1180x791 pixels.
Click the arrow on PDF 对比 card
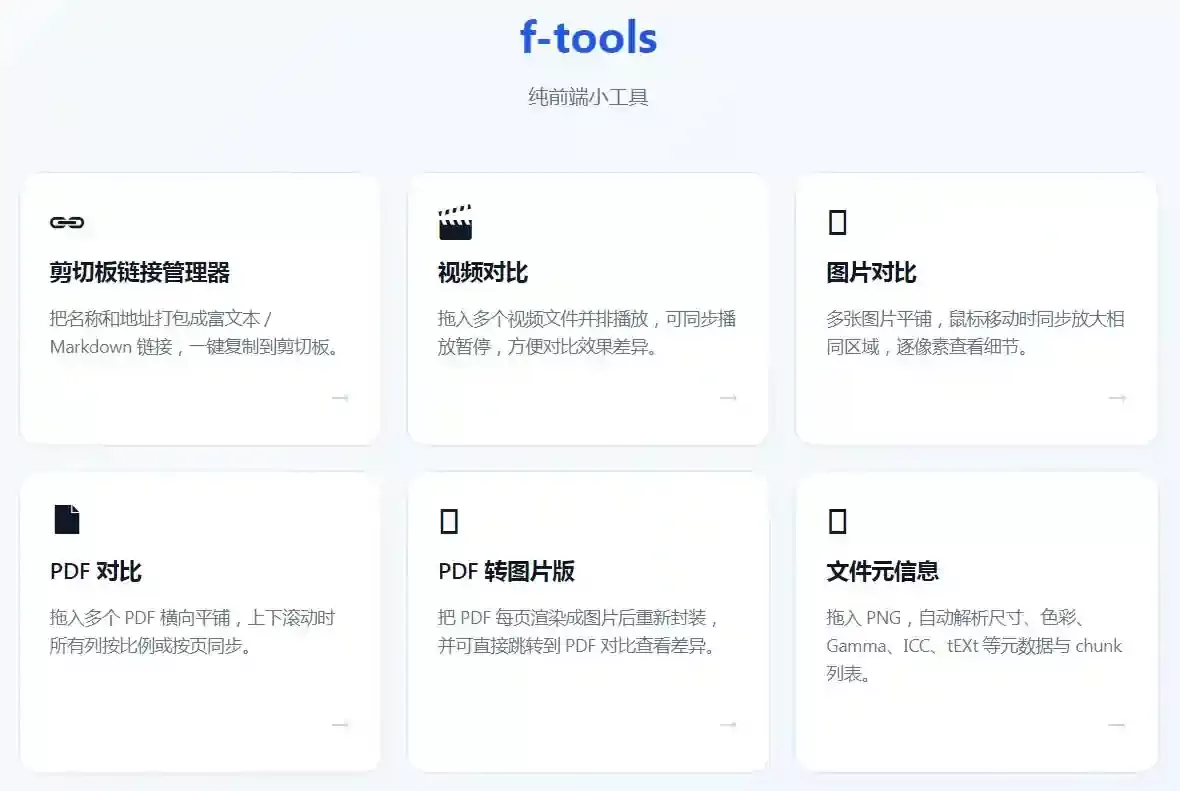340,725
